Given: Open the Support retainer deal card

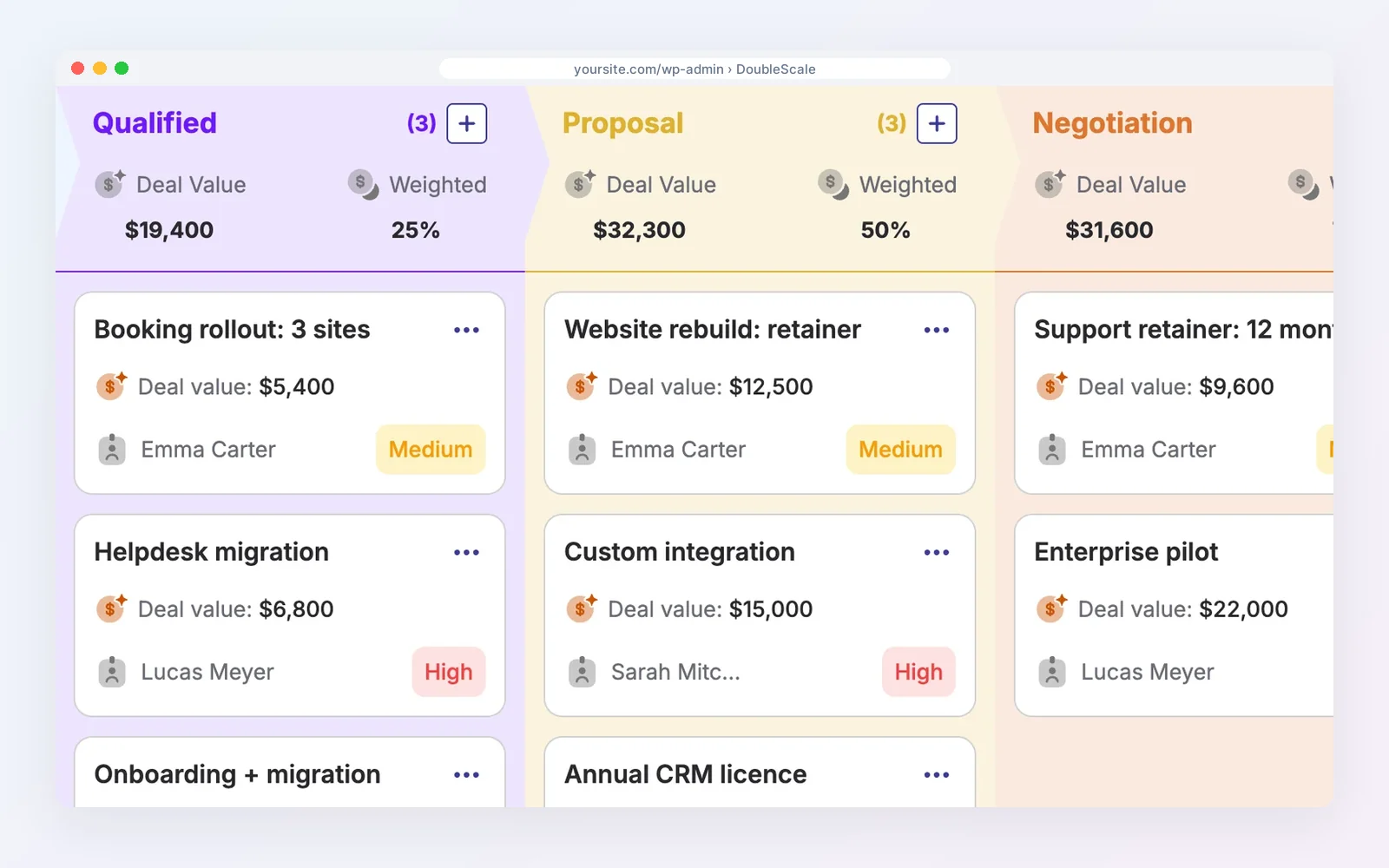Looking at the screenshot, I should [x=1174, y=393].
